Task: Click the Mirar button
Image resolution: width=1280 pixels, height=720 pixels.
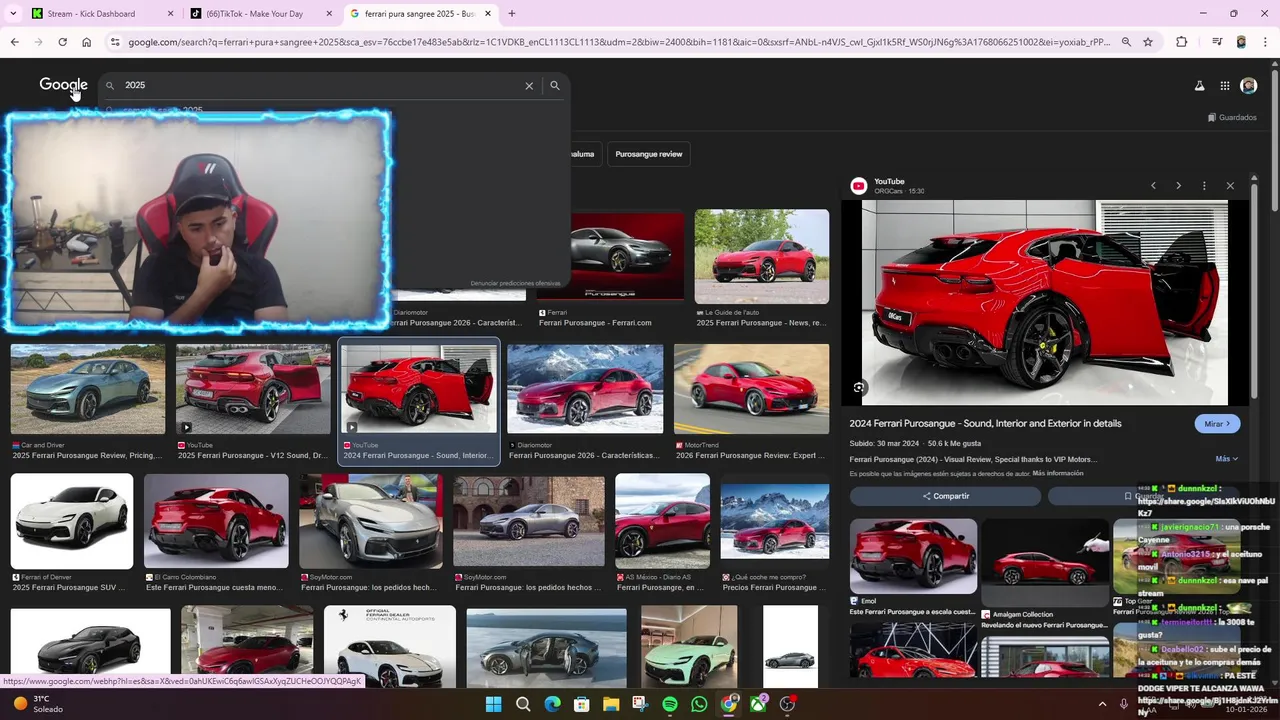Action: 1217,424
